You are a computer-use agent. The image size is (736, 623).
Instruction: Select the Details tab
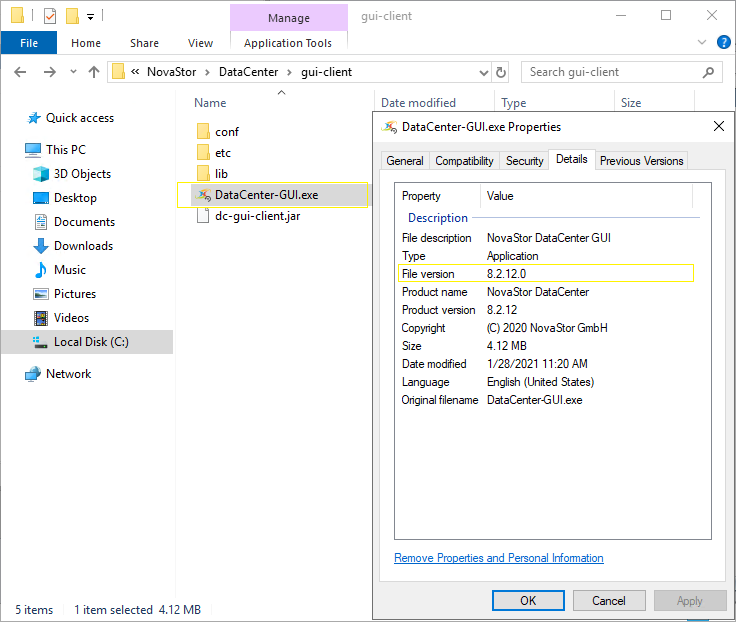tap(572, 159)
